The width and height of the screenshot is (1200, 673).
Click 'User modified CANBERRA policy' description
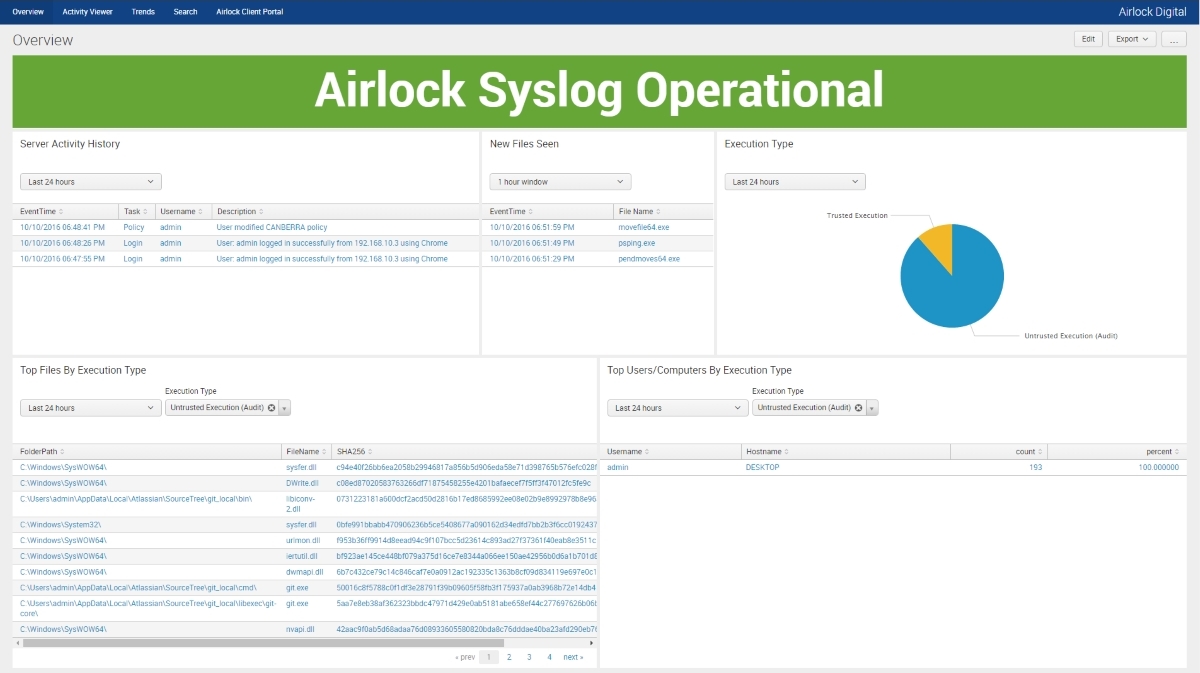pos(272,227)
